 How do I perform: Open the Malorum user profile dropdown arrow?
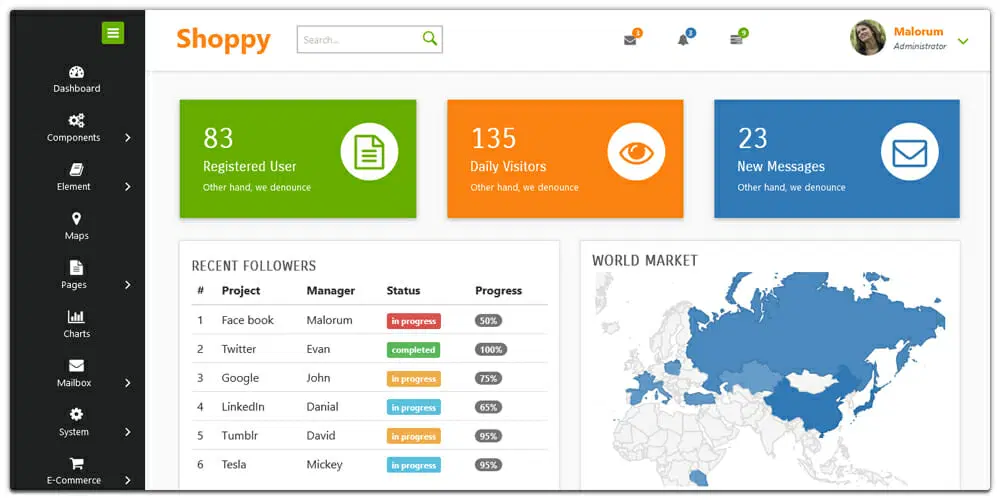pyautogui.click(x=963, y=41)
